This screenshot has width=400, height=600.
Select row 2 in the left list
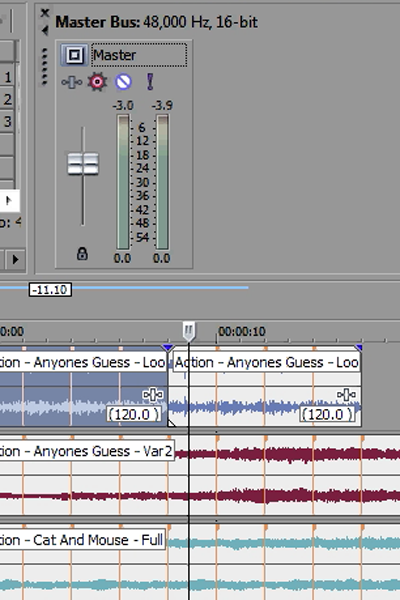click(x=7, y=100)
